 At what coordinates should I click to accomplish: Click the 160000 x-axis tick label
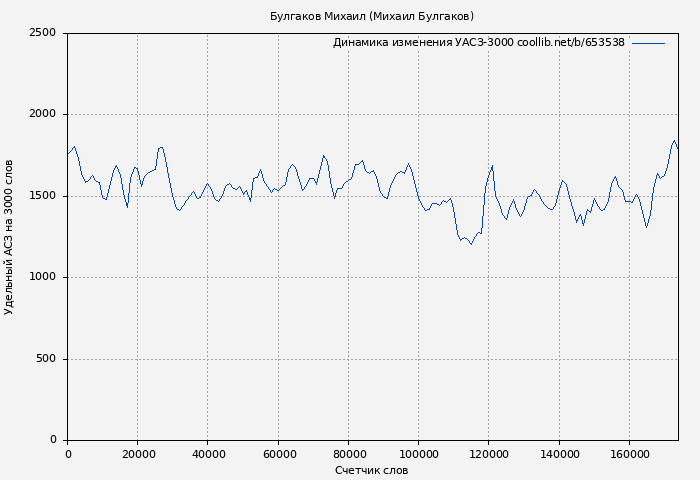(x=628, y=454)
